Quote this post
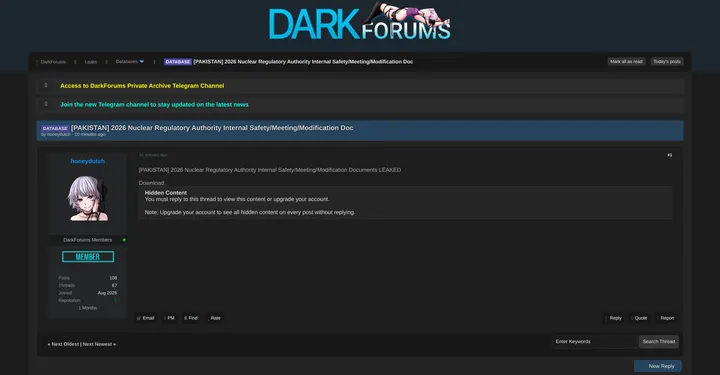 640,318
